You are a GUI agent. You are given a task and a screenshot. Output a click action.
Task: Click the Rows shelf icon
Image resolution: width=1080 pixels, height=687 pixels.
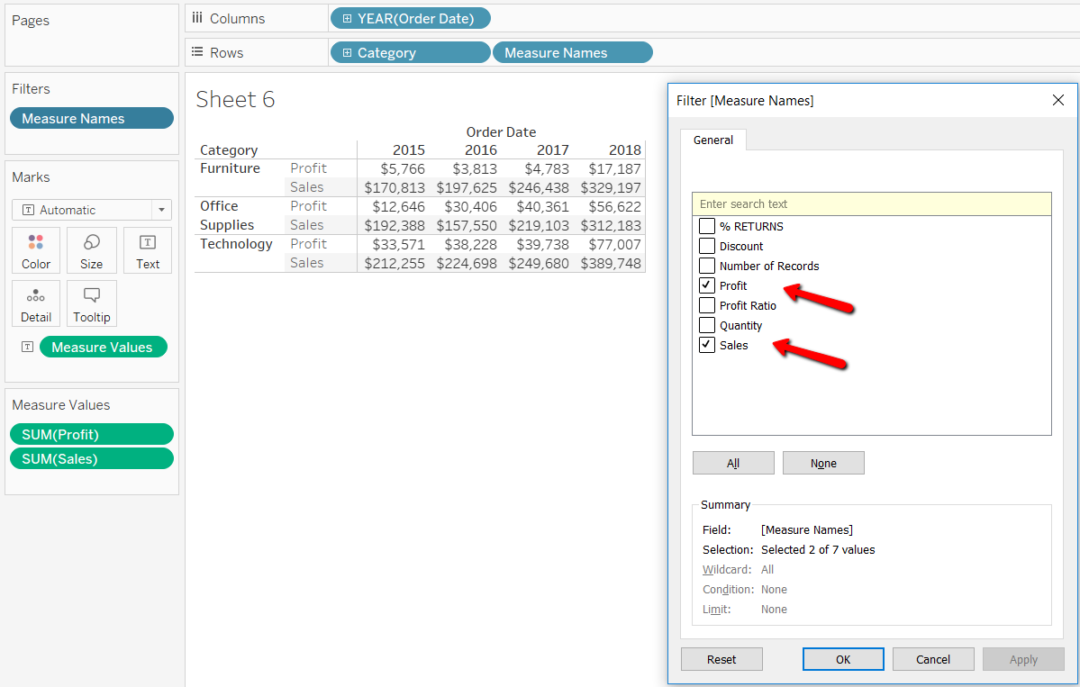(x=197, y=52)
